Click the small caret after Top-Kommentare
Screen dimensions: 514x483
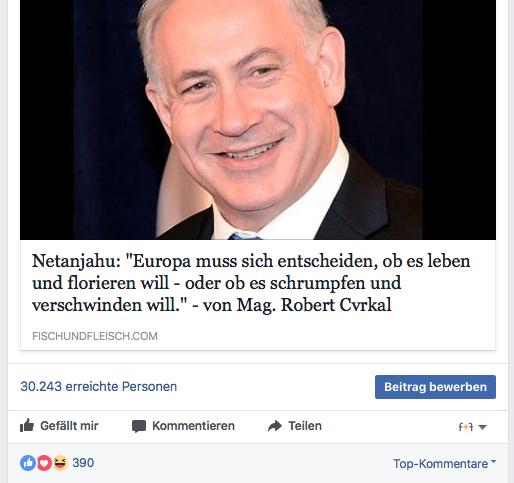pos(493,462)
